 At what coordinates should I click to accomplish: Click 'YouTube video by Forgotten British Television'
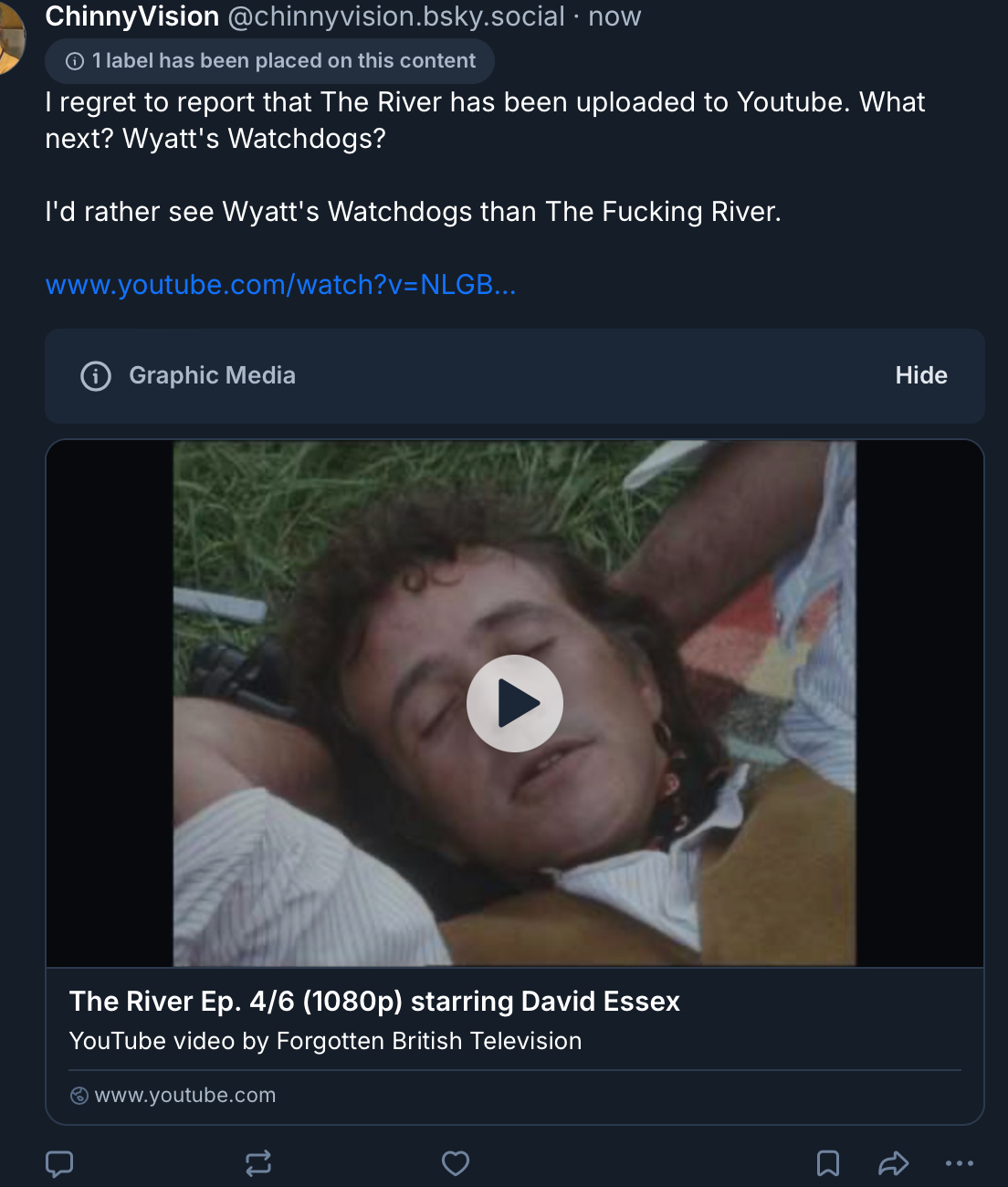(x=325, y=1041)
